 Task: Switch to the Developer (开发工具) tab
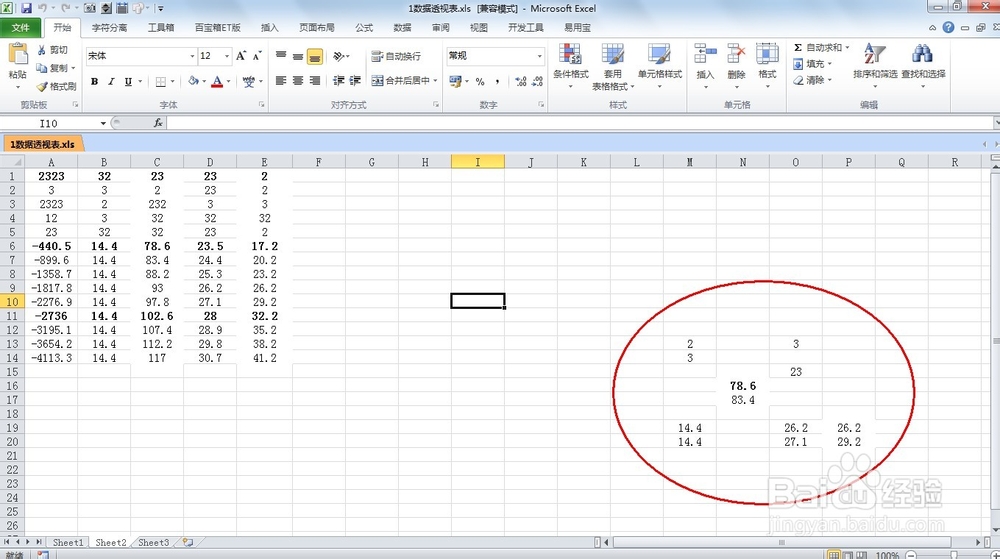[526, 27]
